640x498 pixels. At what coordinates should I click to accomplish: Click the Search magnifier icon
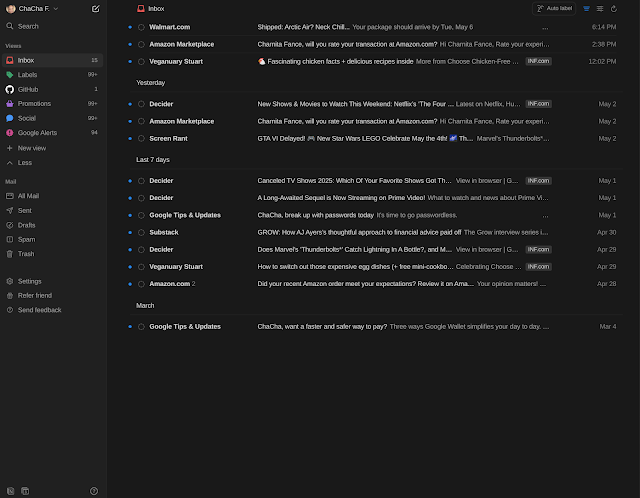(10, 26)
